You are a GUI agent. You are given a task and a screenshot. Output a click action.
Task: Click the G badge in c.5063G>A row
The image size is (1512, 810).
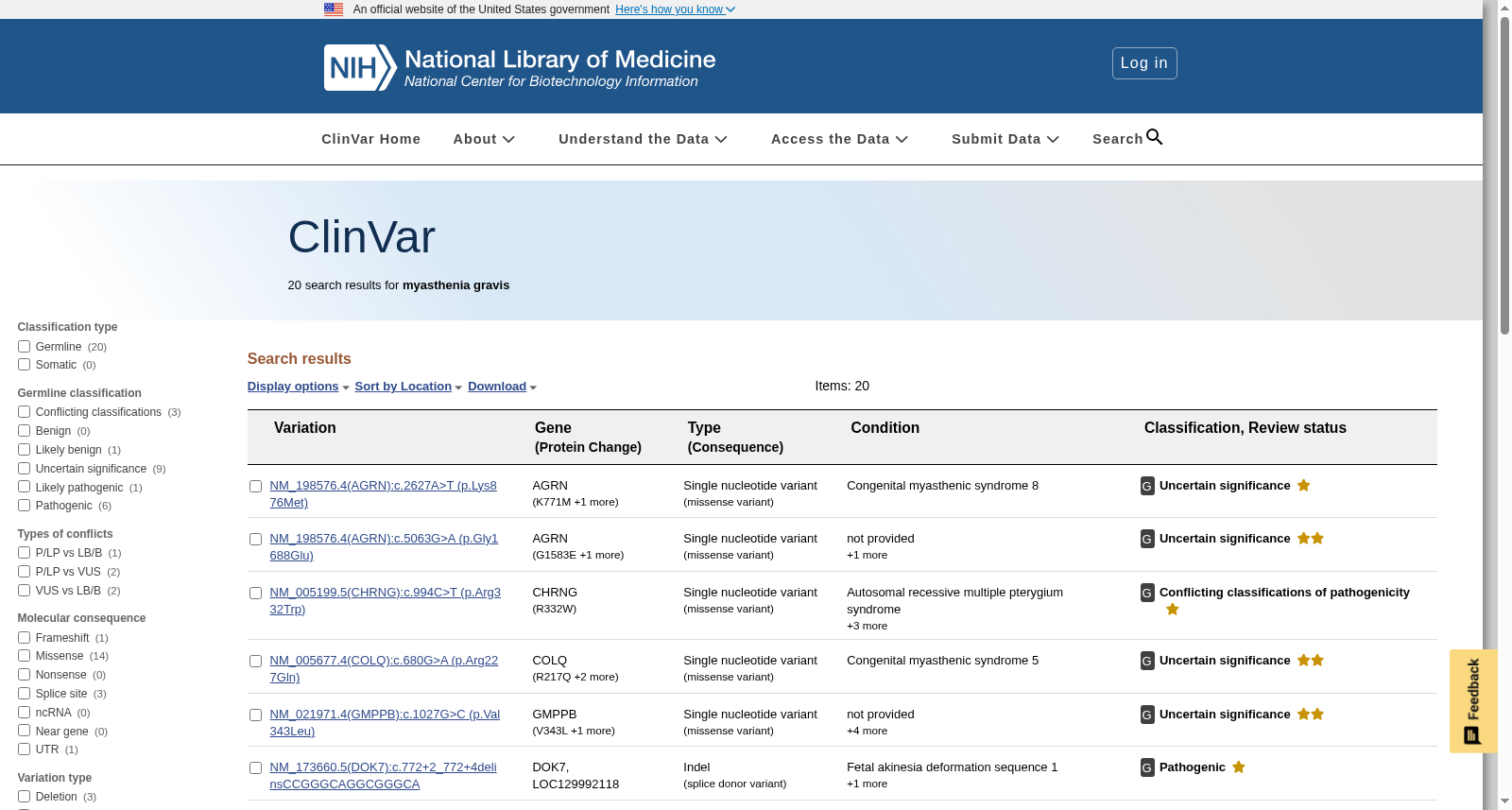[x=1147, y=539]
